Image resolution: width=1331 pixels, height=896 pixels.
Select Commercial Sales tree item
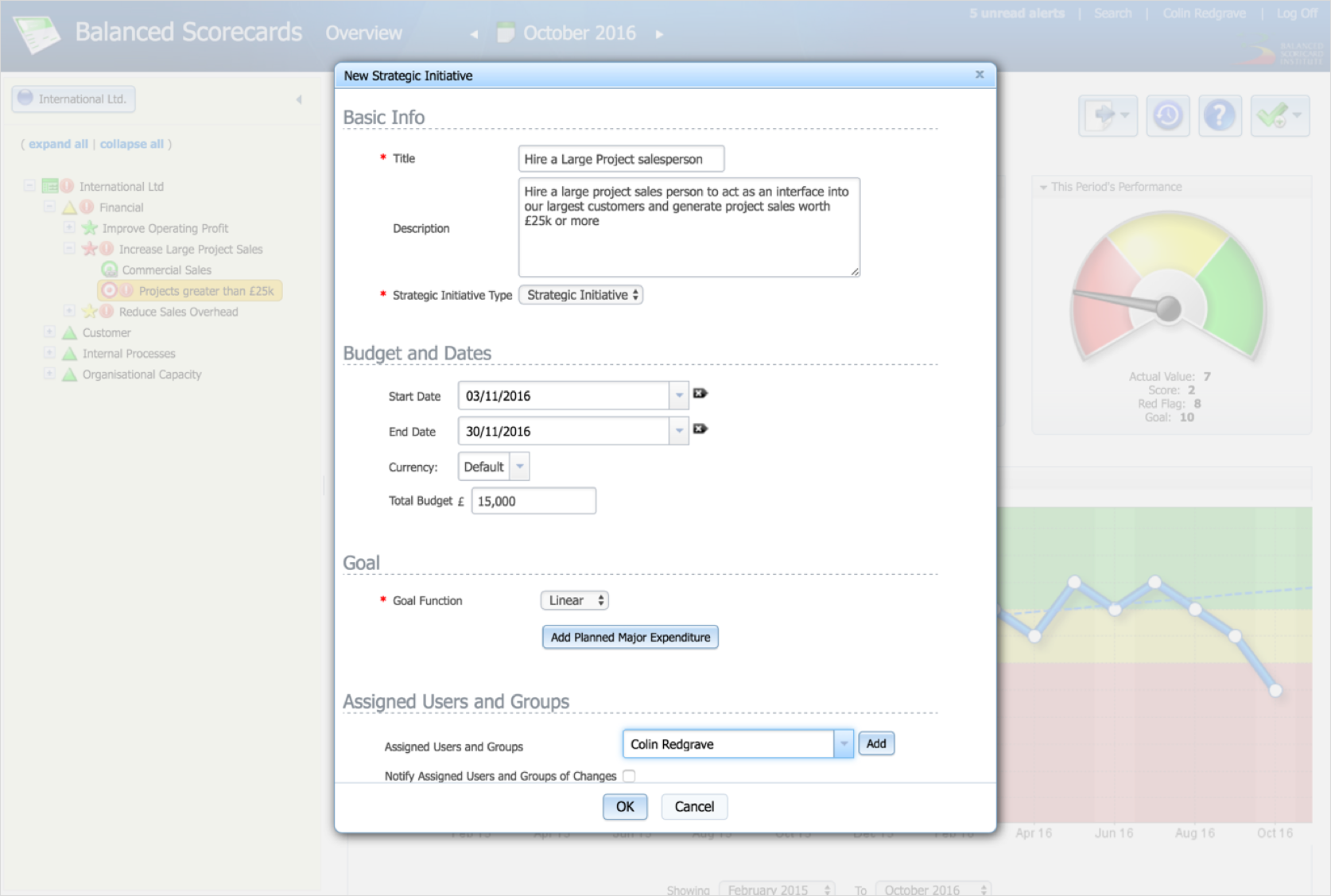click(167, 270)
